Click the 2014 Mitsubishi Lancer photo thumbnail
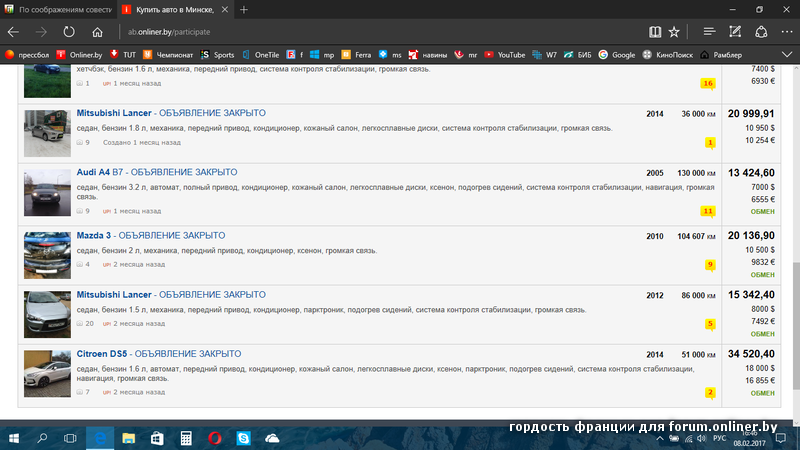 click(x=47, y=133)
